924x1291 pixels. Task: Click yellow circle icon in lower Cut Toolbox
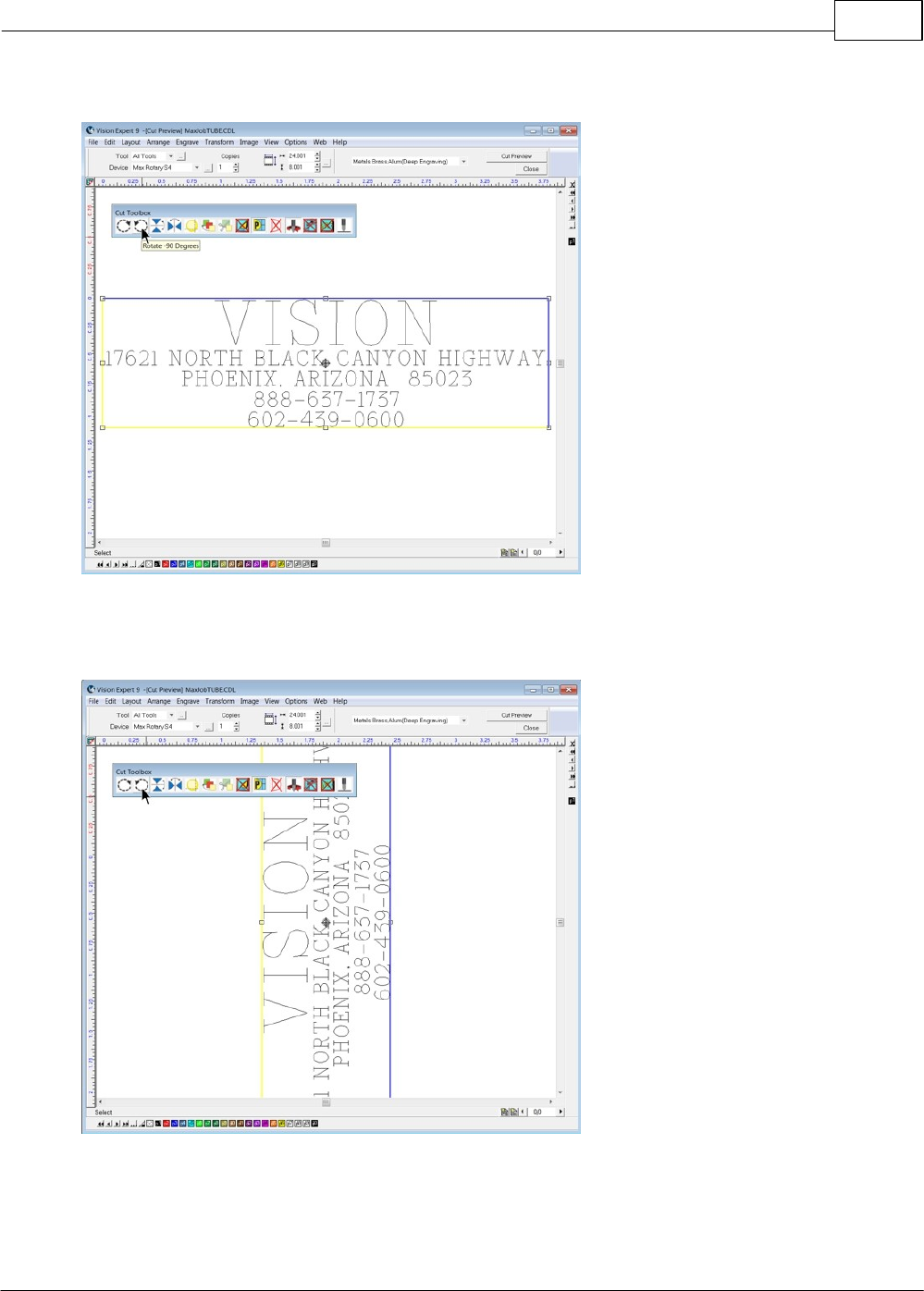[192, 784]
